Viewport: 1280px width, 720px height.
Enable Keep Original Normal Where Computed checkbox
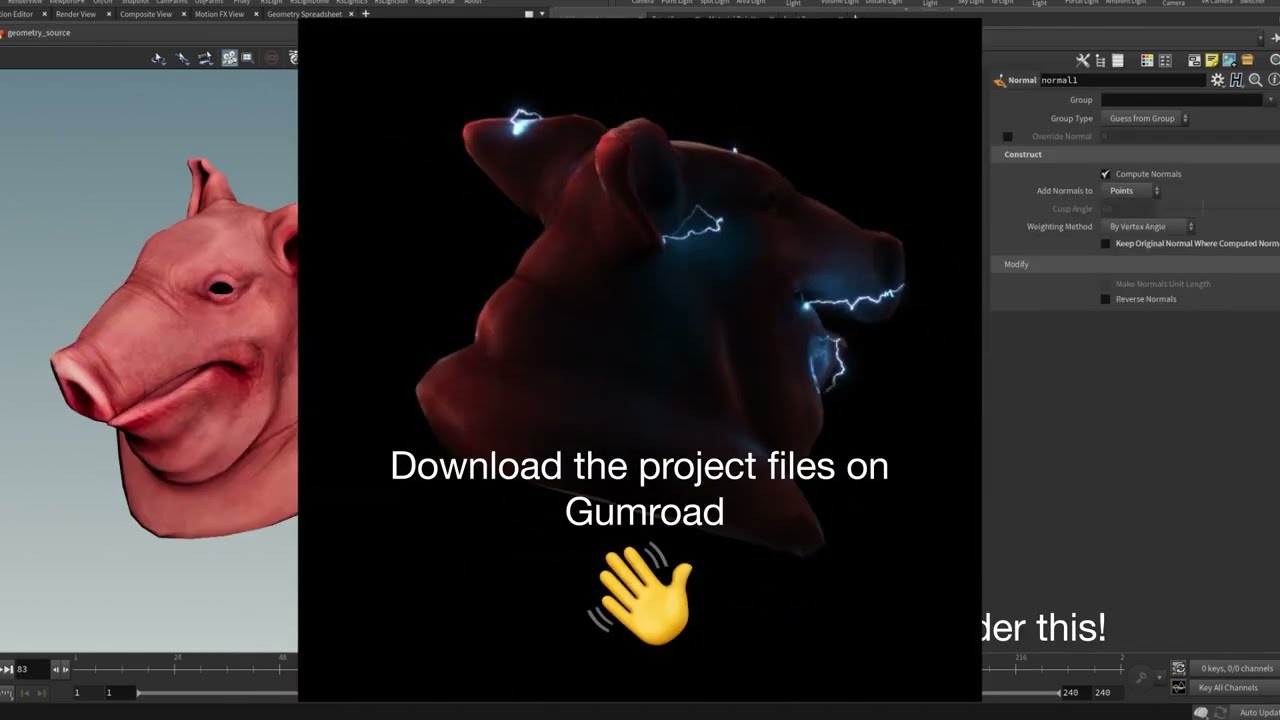(x=1105, y=244)
